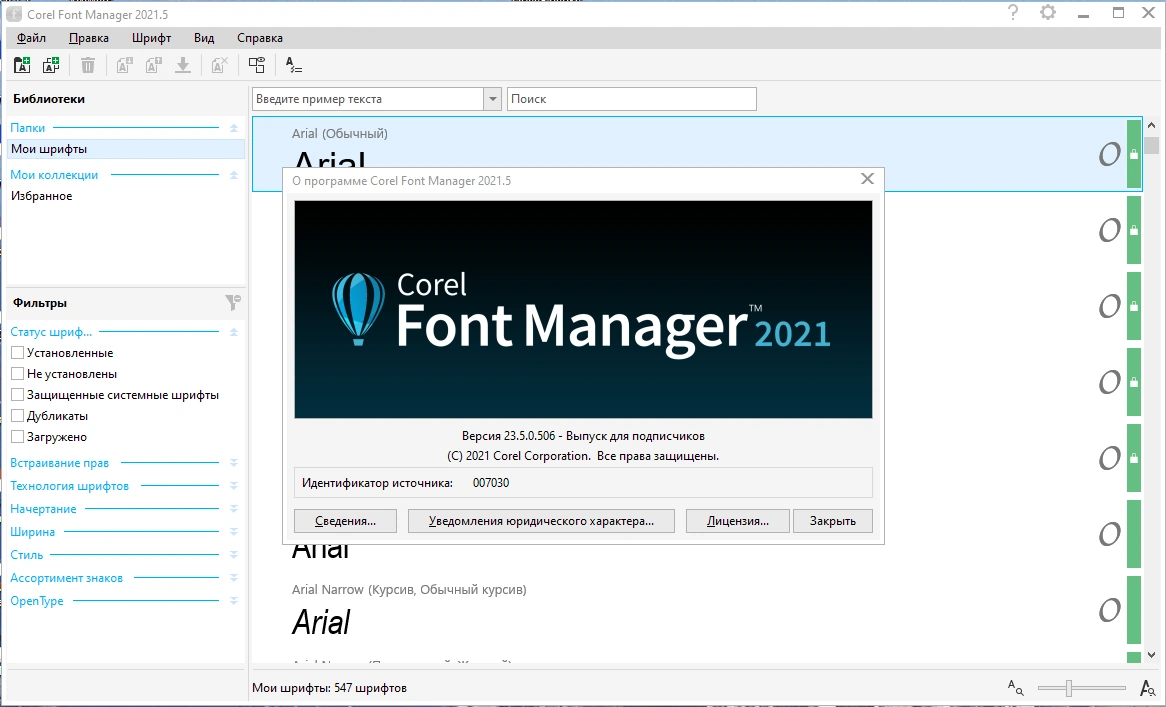Select Arial Narrow (Курсив, Обычный курсив) font
1166x707 pixels.
(x=409, y=590)
